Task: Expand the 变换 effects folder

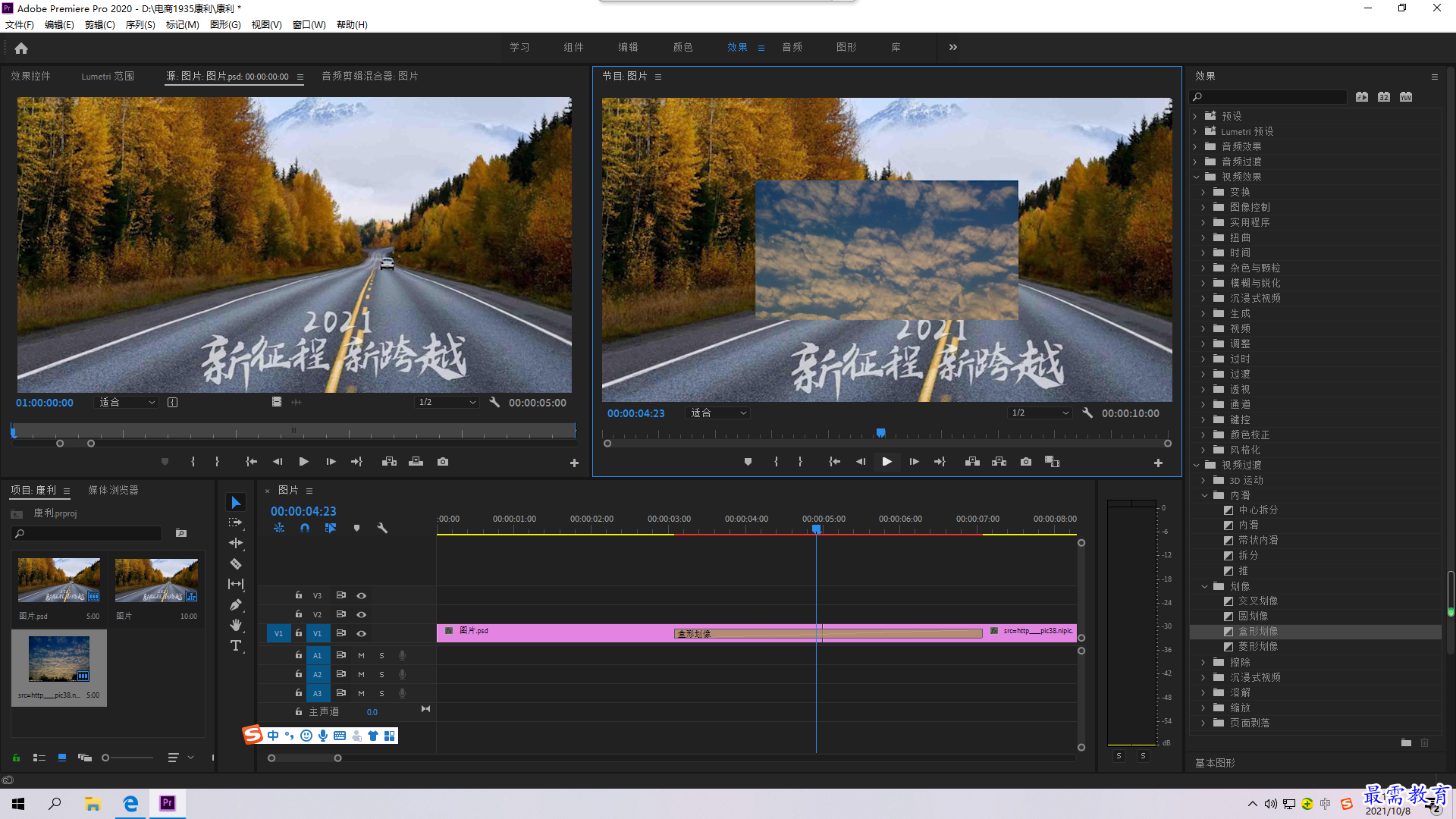Action: coord(1203,192)
